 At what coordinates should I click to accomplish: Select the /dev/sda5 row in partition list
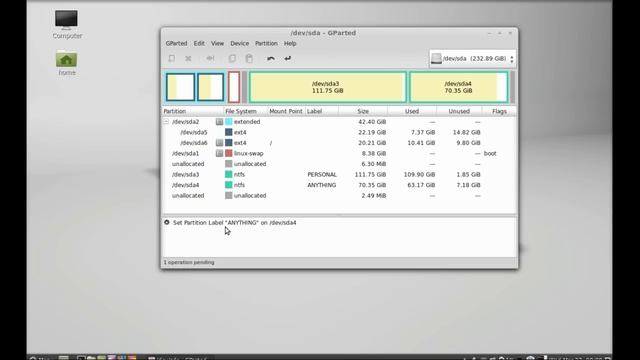tap(339, 132)
